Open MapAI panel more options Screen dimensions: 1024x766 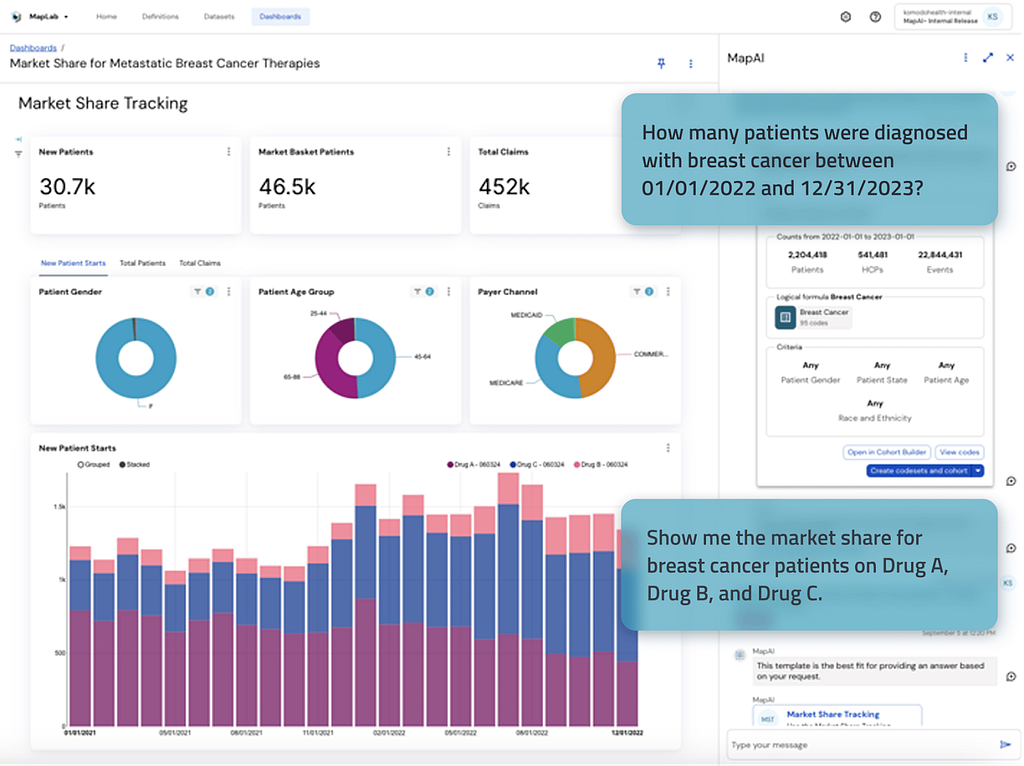(x=965, y=57)
